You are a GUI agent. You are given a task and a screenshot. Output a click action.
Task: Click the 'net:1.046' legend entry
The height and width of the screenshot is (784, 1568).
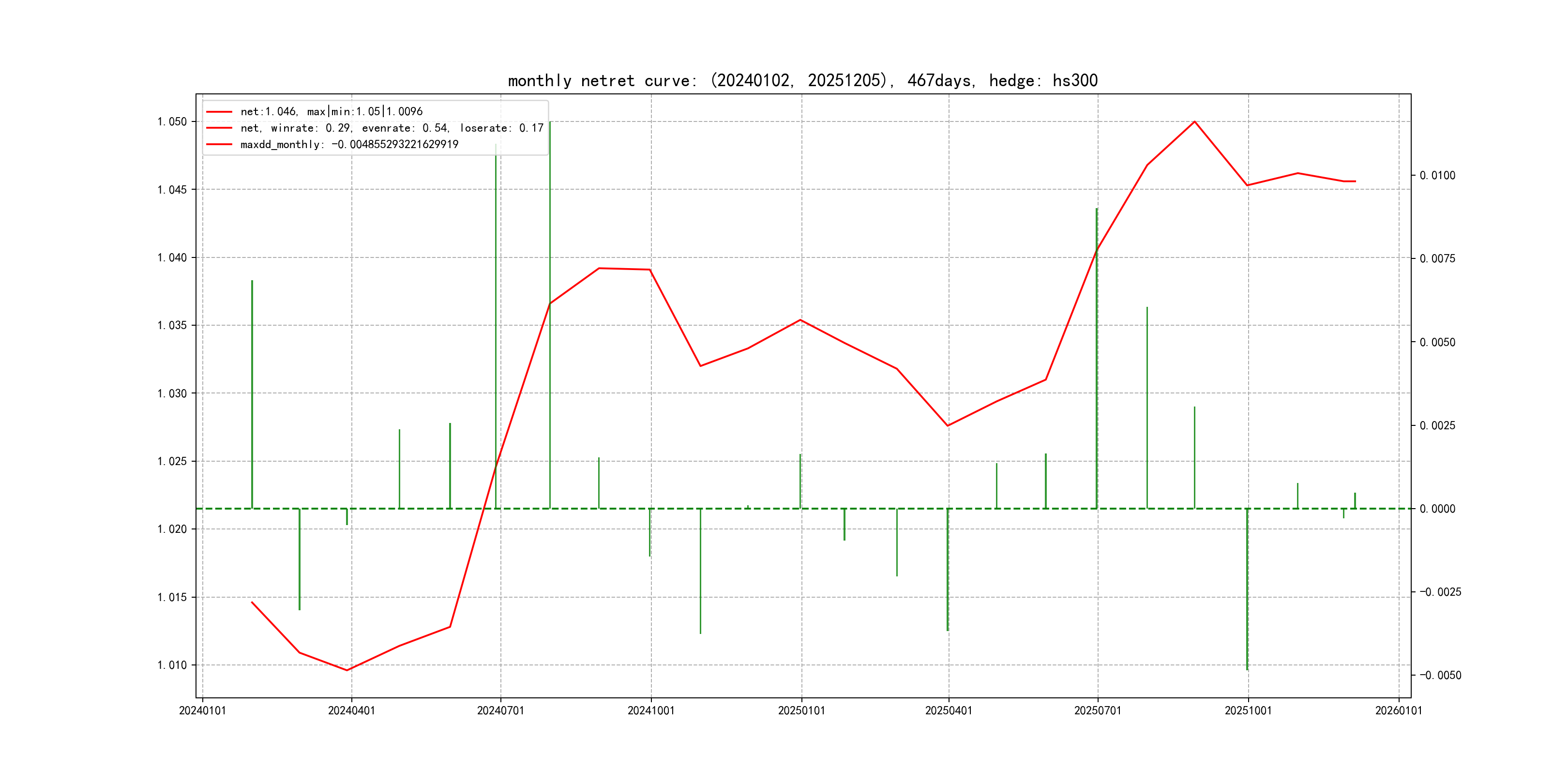pyautogui.click(x=331, y=111)
